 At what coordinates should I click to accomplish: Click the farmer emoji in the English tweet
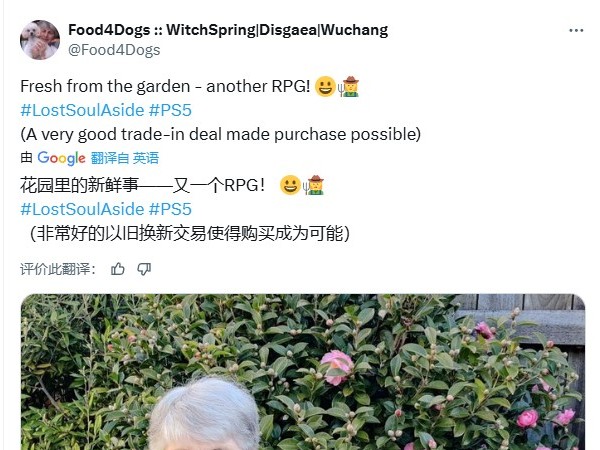coord(349,86)
